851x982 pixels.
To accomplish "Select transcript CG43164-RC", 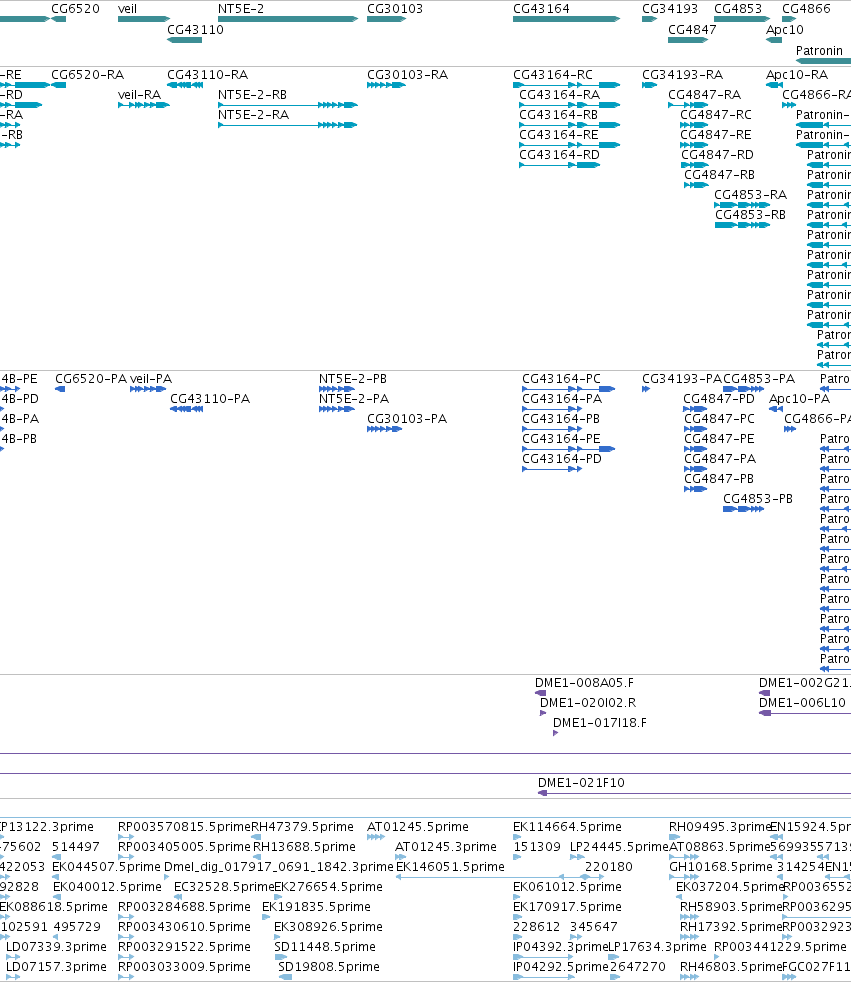I will tap(553, 75).
